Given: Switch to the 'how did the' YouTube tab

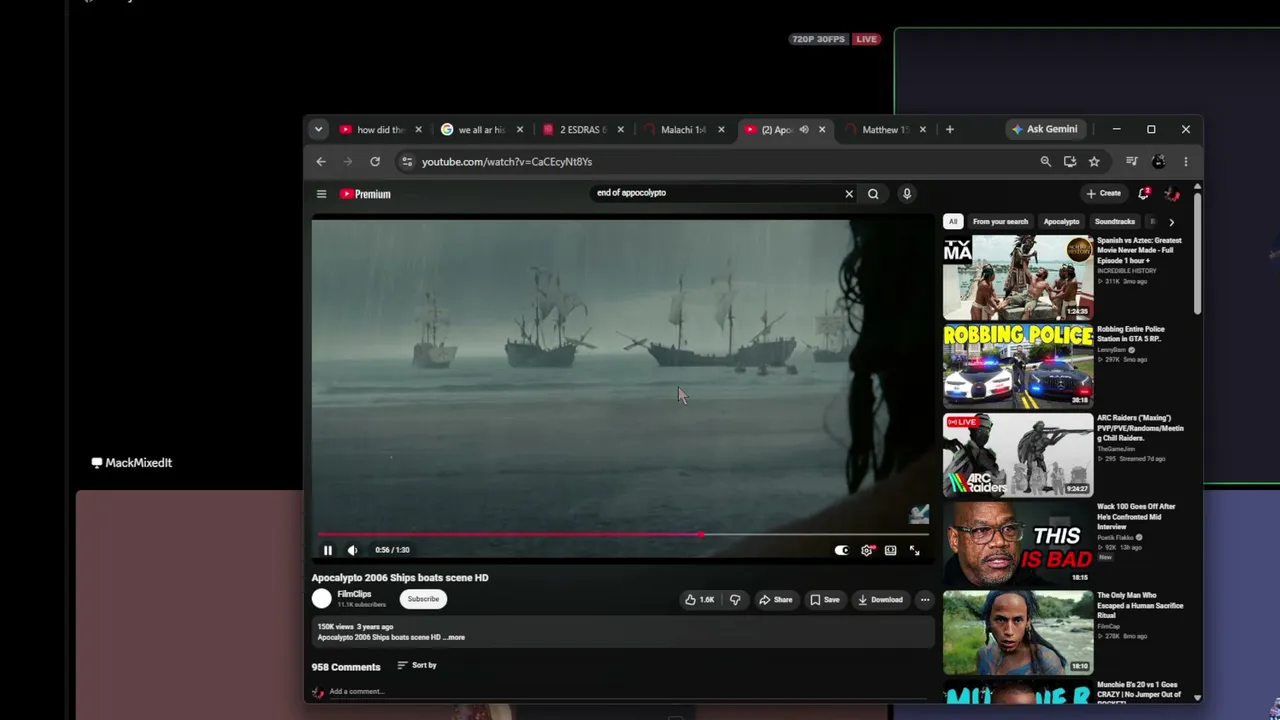Looking at the screenshot, I should (380, 130).
